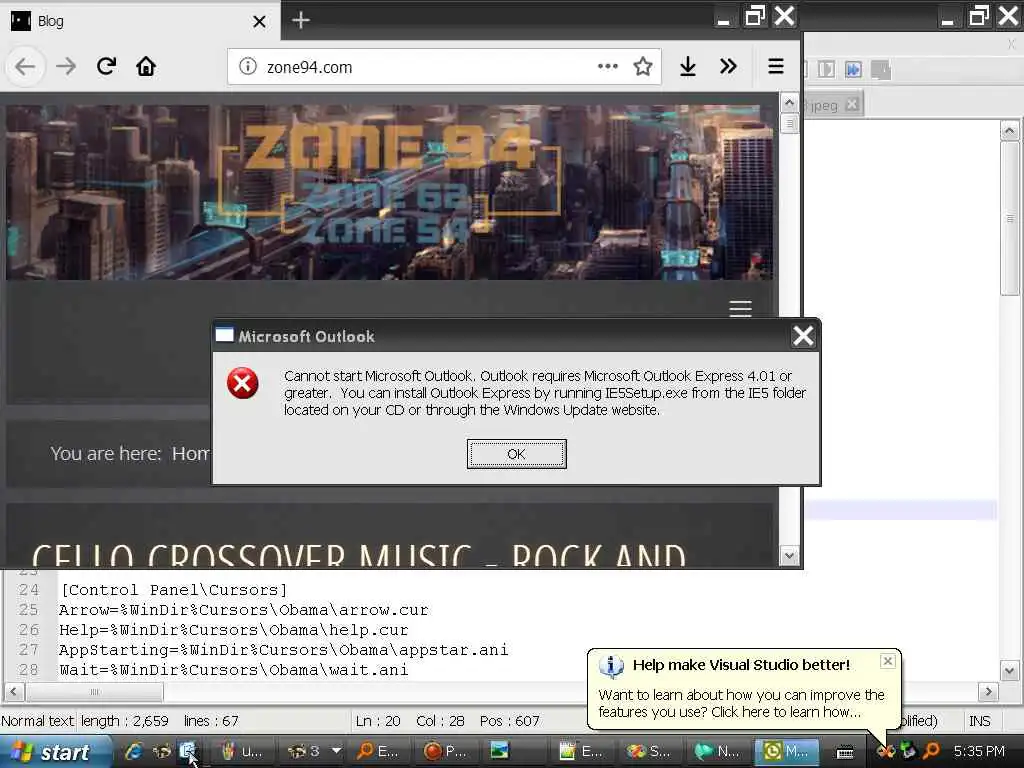Click the blue run macro icon in Notepad++
This screenshot has width=1024, height=768.
853,69
